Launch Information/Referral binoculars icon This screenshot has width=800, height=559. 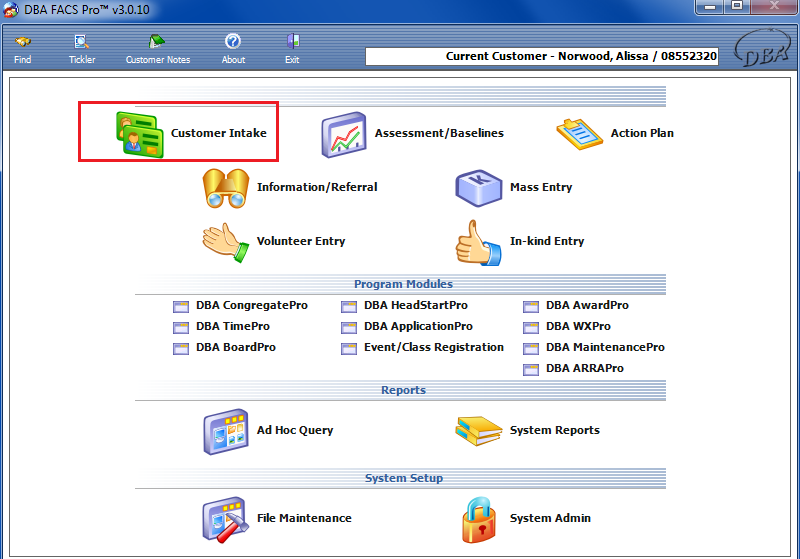click(x=225, y=187)
